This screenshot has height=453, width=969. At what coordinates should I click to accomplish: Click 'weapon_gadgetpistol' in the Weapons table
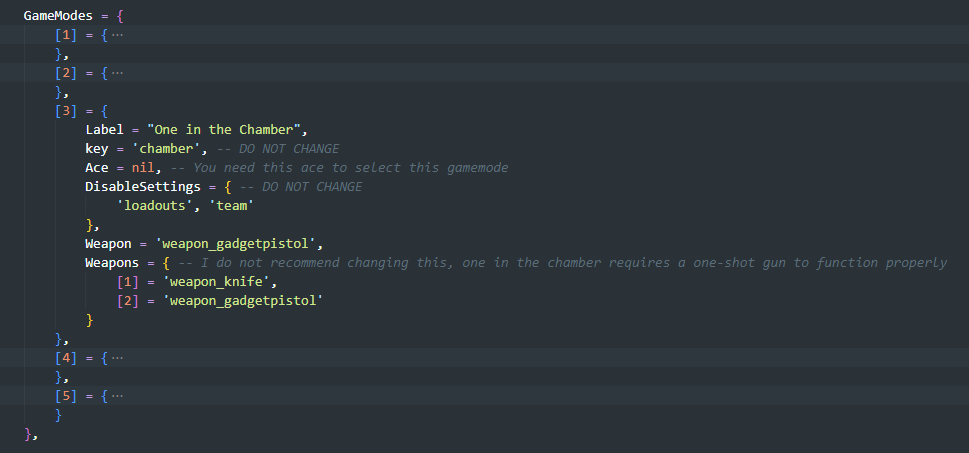pyautogui.click(x=243, y=301)
